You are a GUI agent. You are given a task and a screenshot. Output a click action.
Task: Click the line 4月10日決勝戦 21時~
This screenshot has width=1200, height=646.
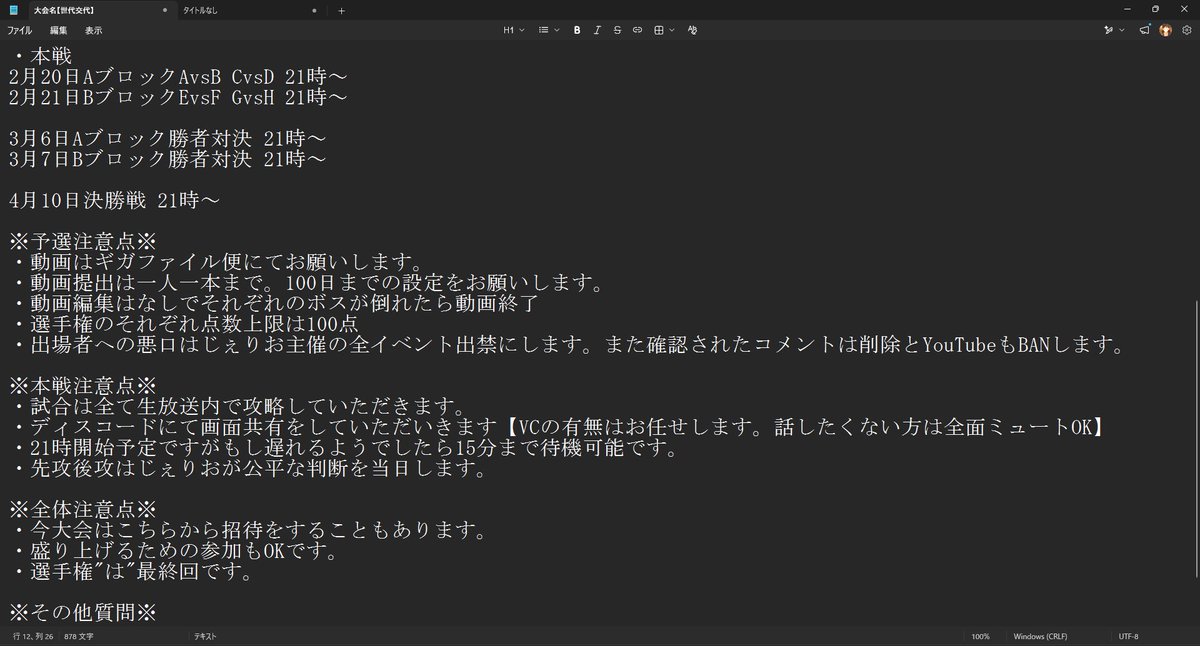pos(114,201)
